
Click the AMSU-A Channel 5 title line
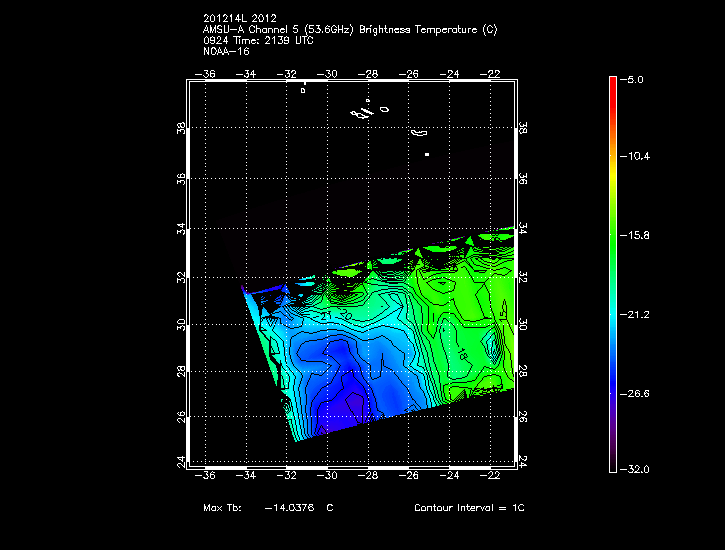point(349,30)
